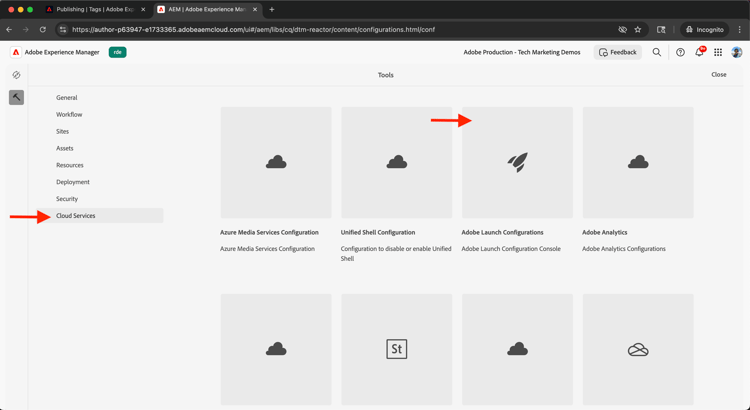The width and height of the screenshot is (750, 410).
Task: Click 'Configuration to disable or enable Unified Shell' text
Action: pyautogui.click(x=396, y=254)
